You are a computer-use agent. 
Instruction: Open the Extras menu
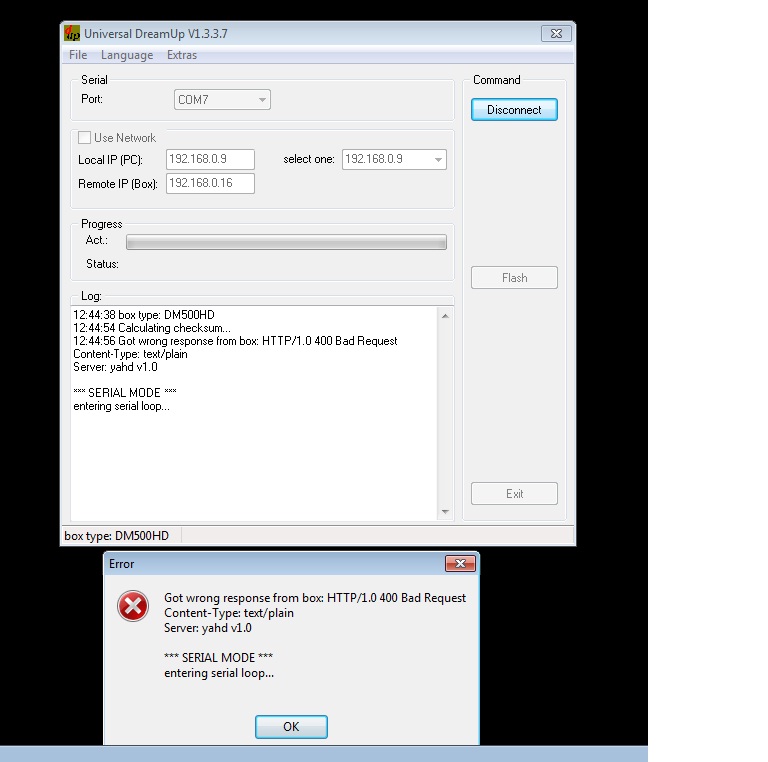pyautogui.click(x=182, y=55)
